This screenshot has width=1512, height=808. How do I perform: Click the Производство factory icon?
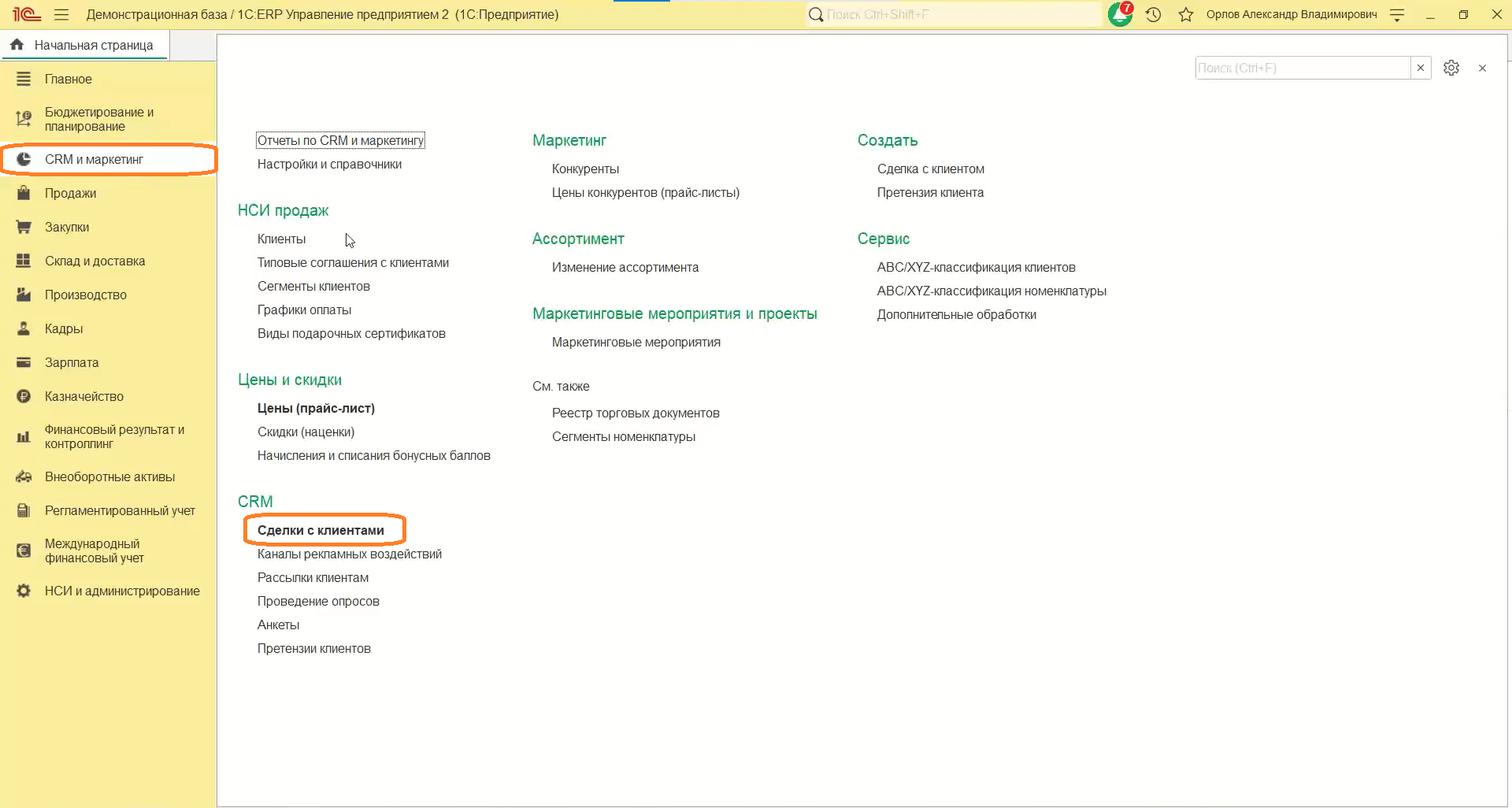(24, 295)
